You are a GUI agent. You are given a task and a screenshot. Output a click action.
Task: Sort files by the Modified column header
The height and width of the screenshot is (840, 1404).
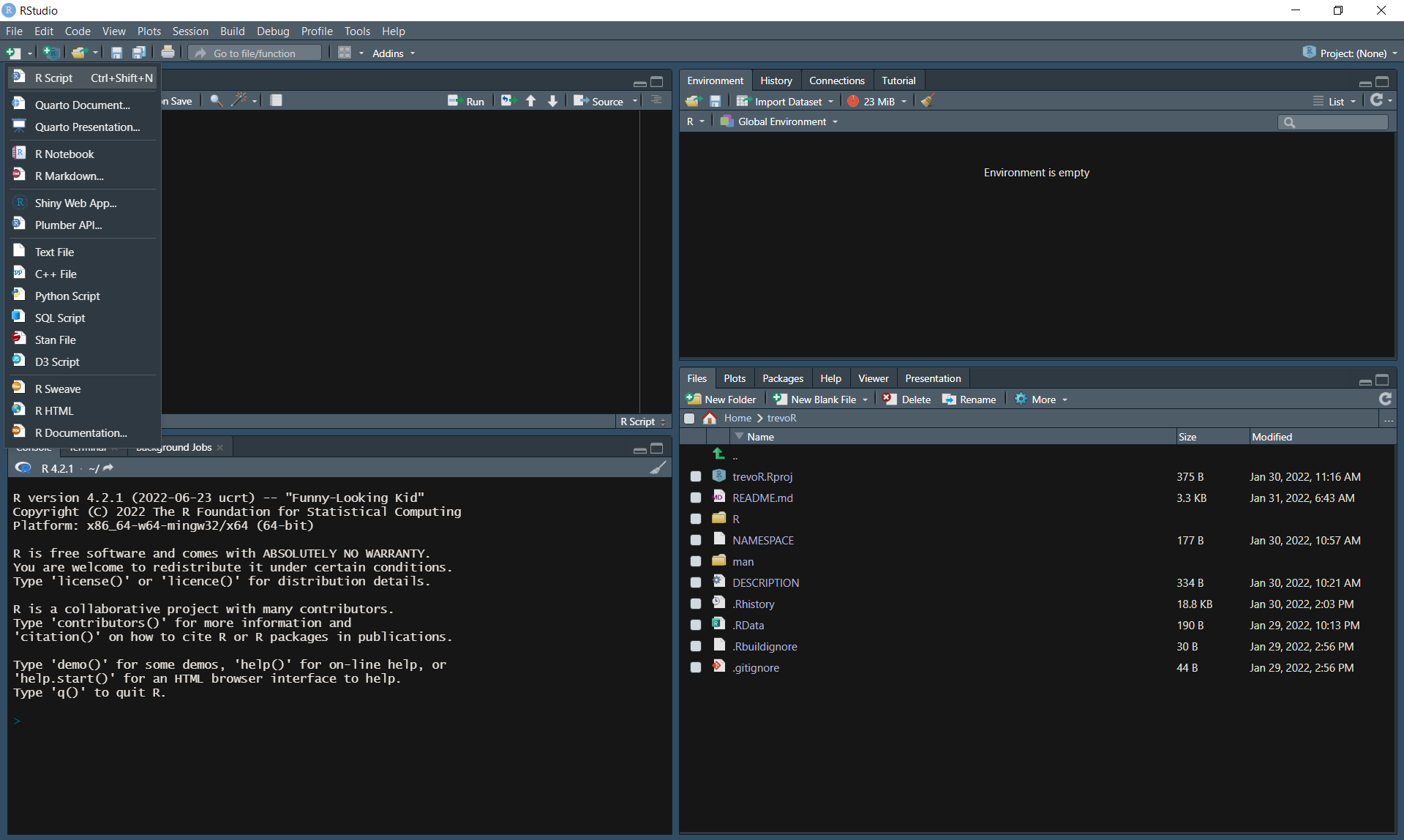[1272, 437]
